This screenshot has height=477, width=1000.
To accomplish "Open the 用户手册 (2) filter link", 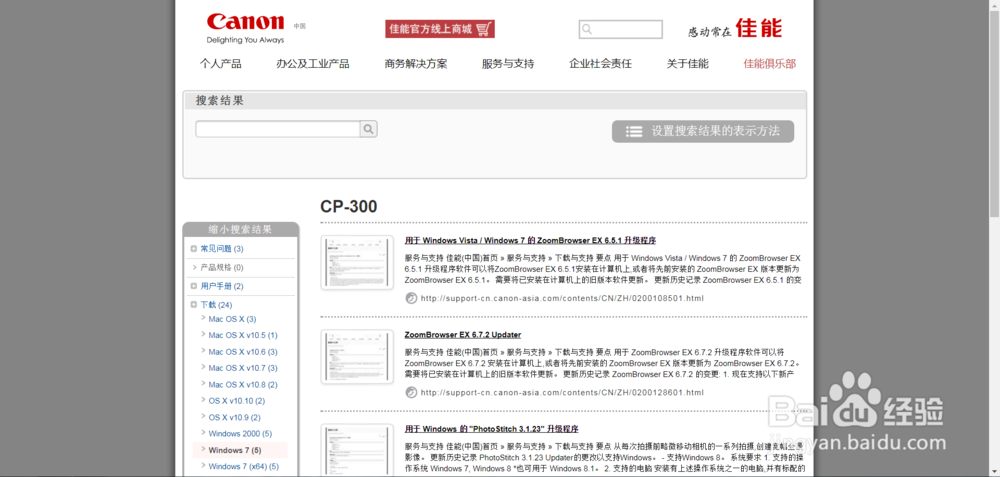I will point(222,286).
